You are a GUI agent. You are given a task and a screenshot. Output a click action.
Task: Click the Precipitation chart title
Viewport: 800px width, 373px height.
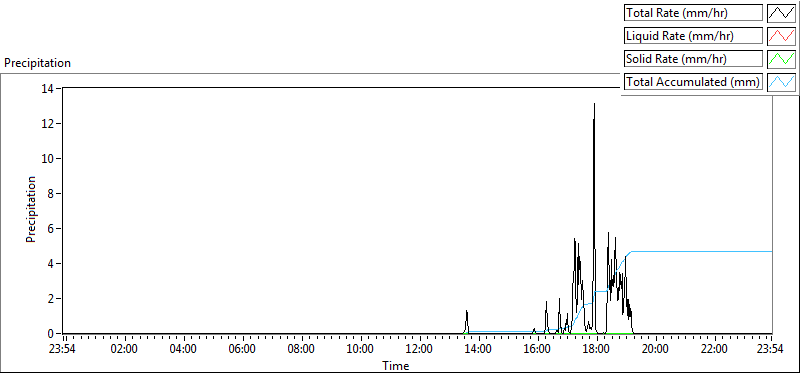click(x=37, y=63)
